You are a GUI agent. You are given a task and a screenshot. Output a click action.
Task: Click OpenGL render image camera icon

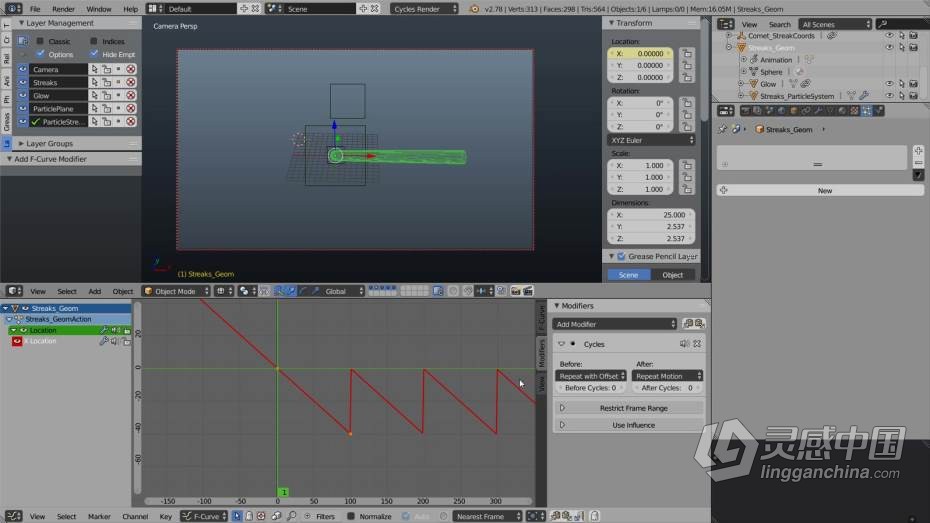pos(515,291)
